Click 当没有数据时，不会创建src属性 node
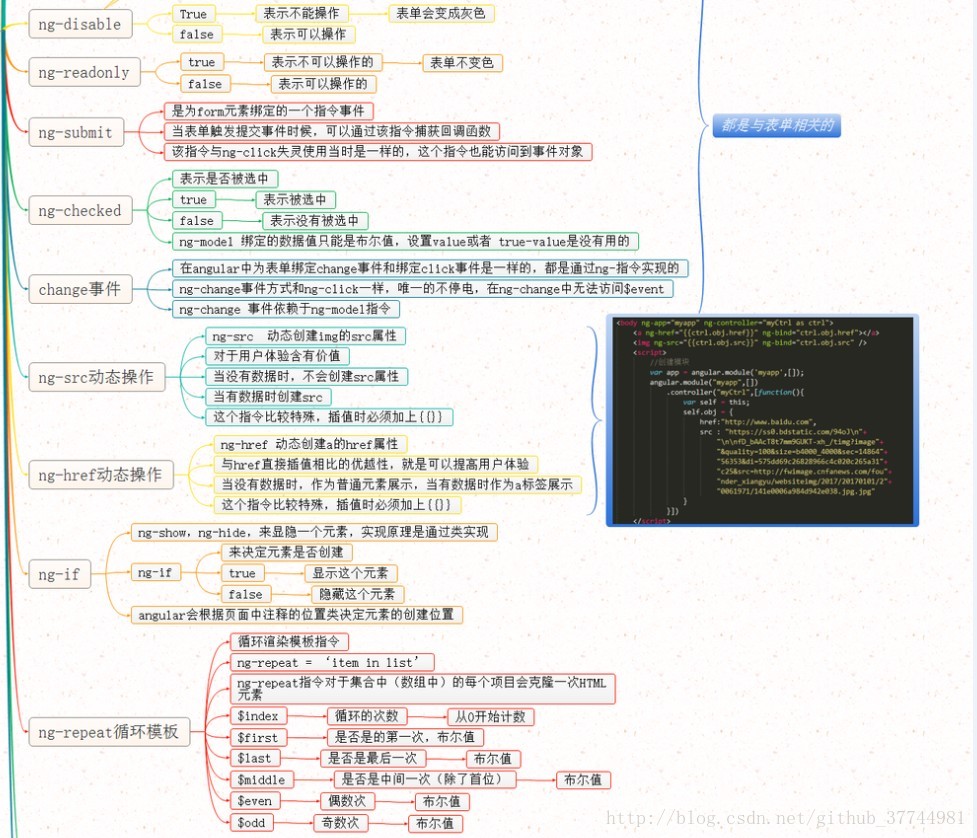The image size is (977, 838). pos(307,376)
